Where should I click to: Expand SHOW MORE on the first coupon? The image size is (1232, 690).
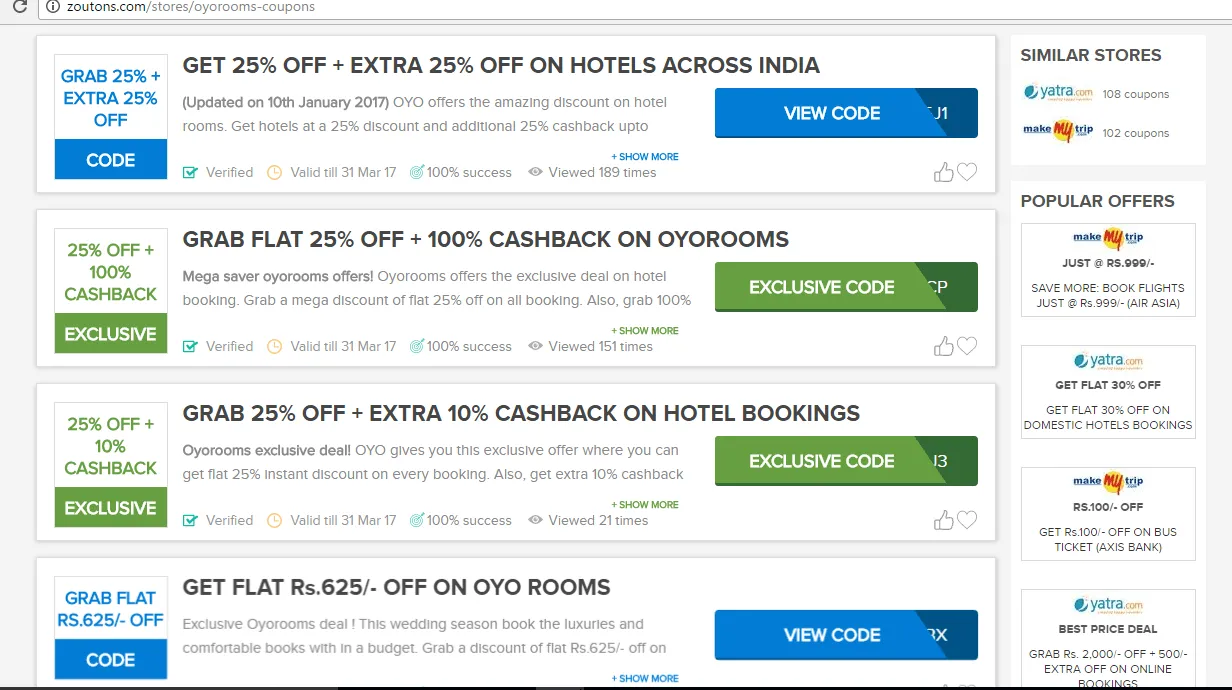pyautogui.click(x=645, y=156)
